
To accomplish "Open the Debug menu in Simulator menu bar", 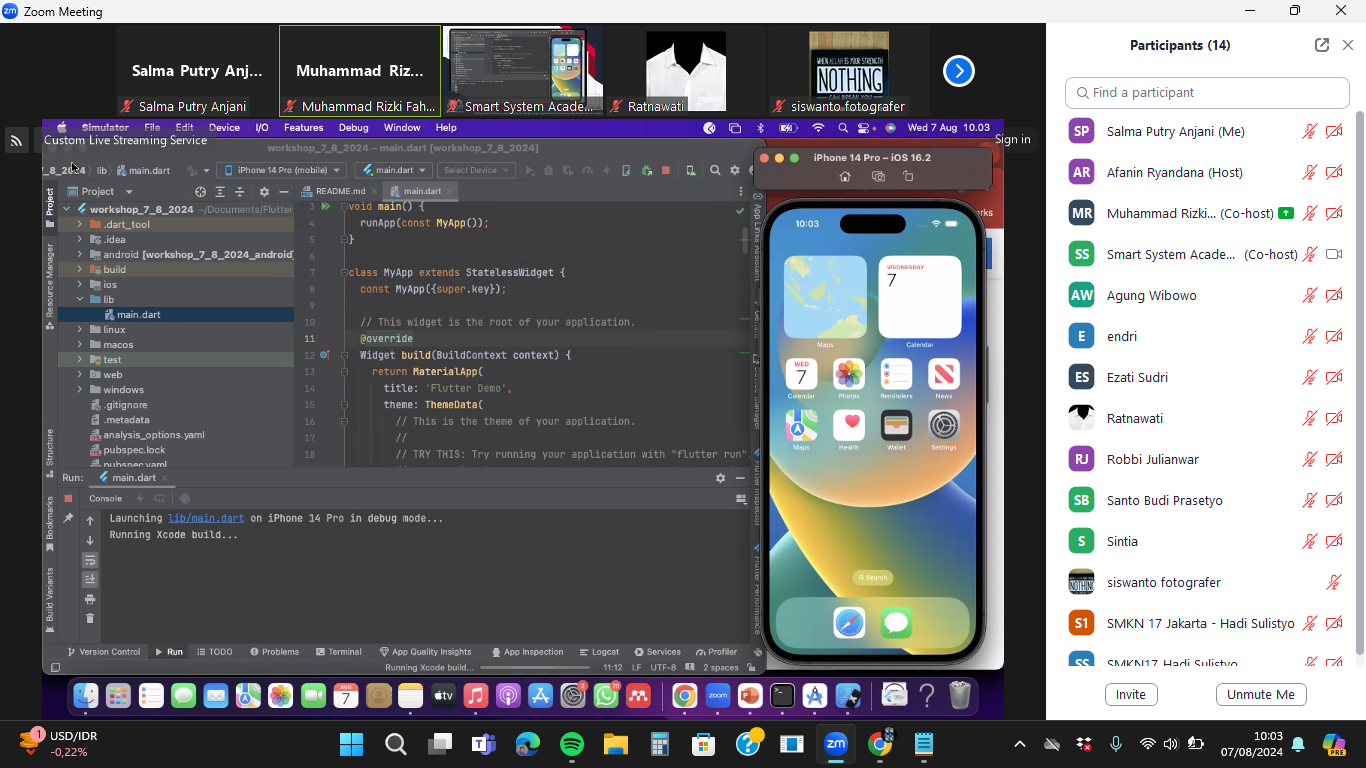I will (353, 128).
